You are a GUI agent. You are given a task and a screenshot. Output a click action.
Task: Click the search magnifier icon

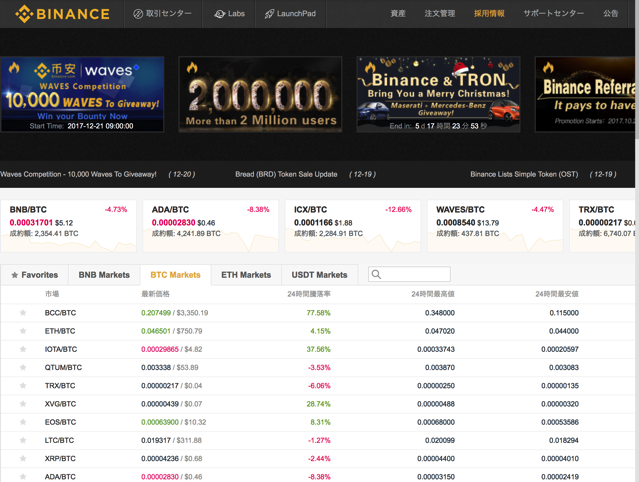click(377, 274)
